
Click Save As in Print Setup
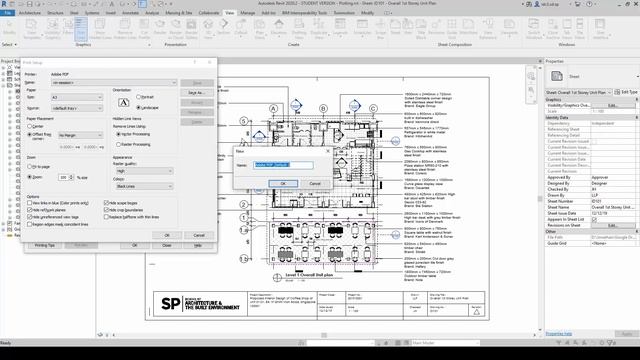click(x=197, y=93)
